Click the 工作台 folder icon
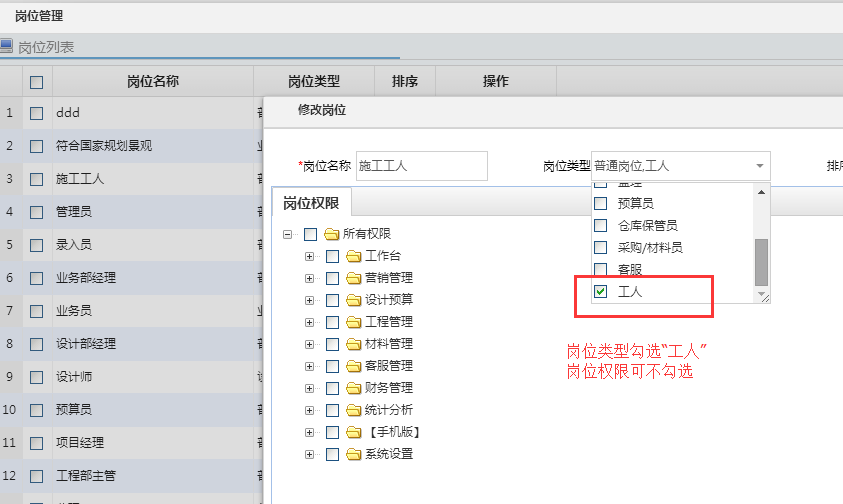 click(354, 256)
